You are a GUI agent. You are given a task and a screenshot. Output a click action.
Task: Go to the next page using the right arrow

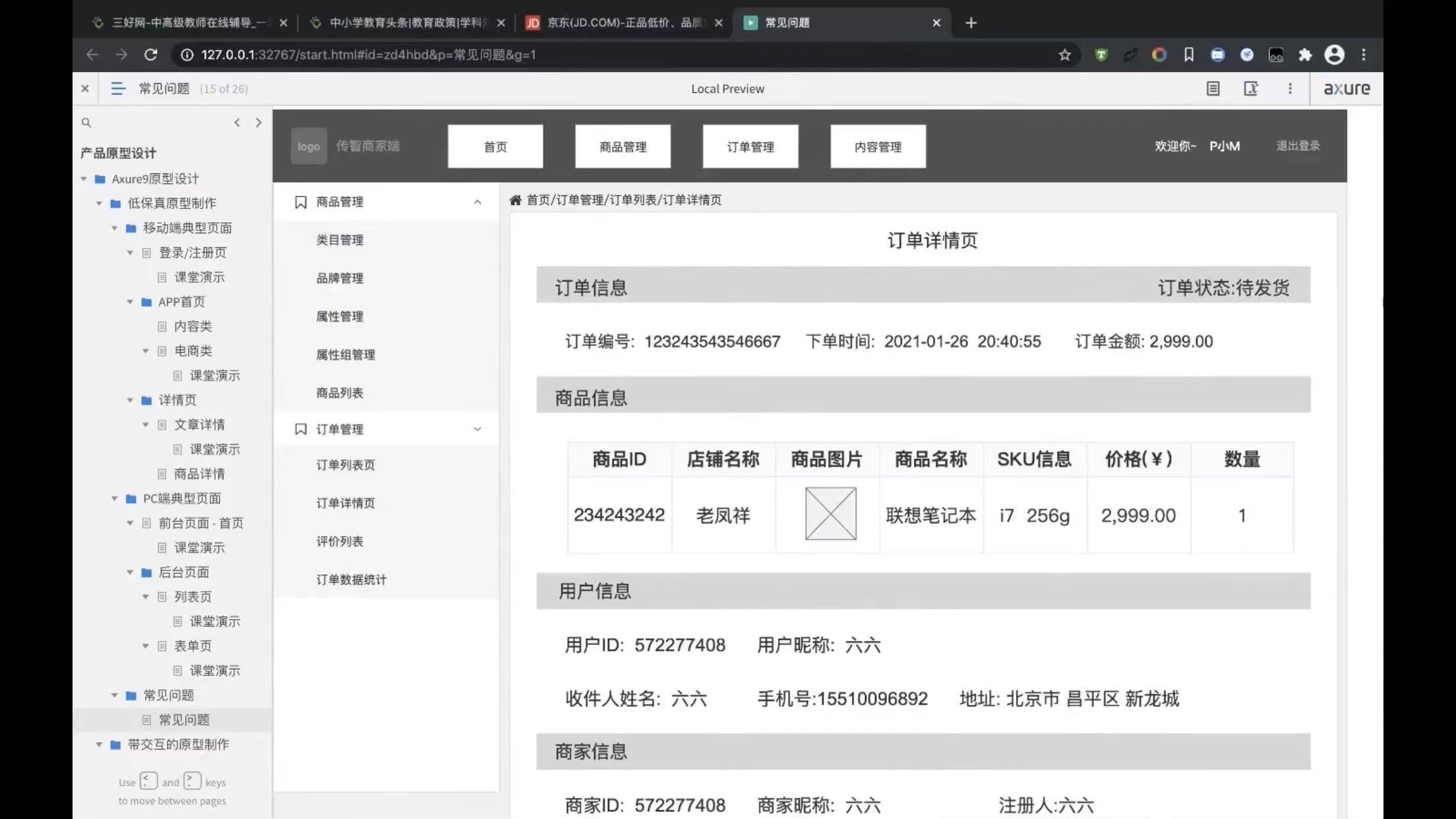(258, 123)
